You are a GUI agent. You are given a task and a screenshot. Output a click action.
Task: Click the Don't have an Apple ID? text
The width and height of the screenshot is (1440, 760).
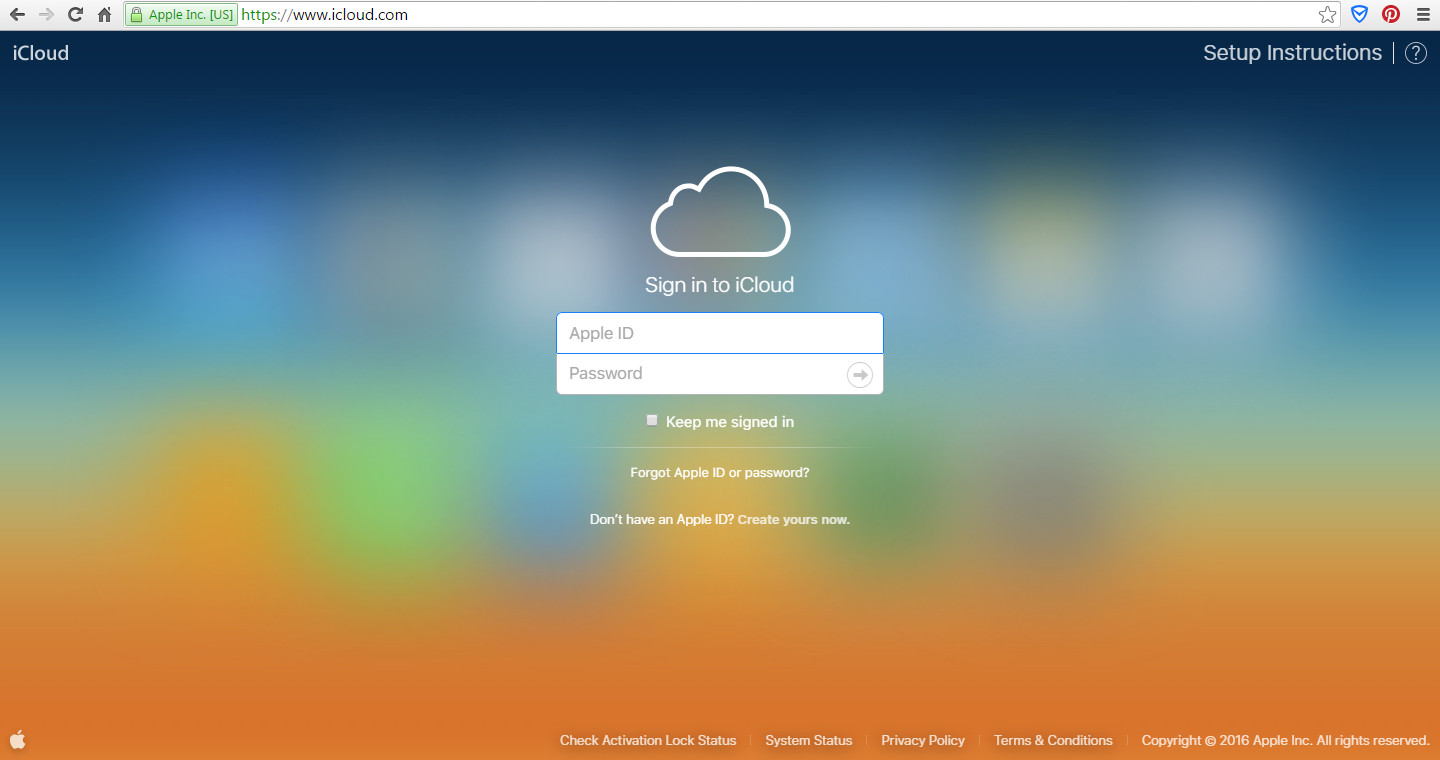click(662, 520)
